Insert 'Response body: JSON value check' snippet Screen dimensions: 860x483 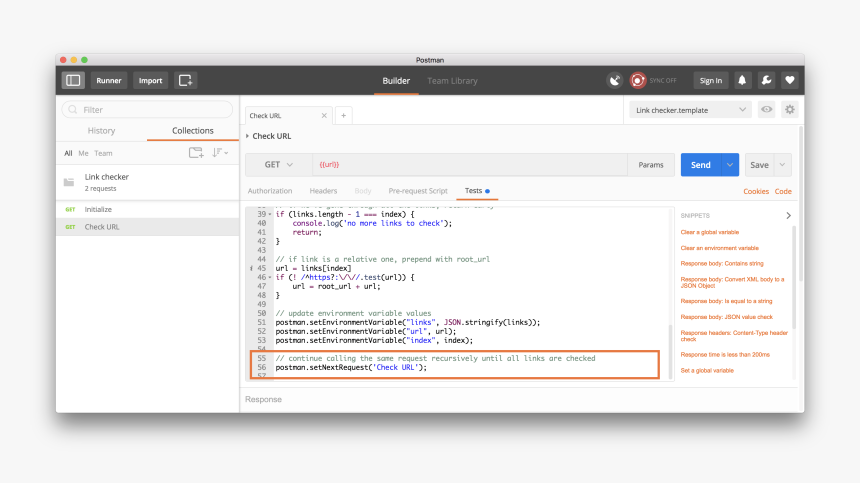pyautogui.click(x=727, y=317)
